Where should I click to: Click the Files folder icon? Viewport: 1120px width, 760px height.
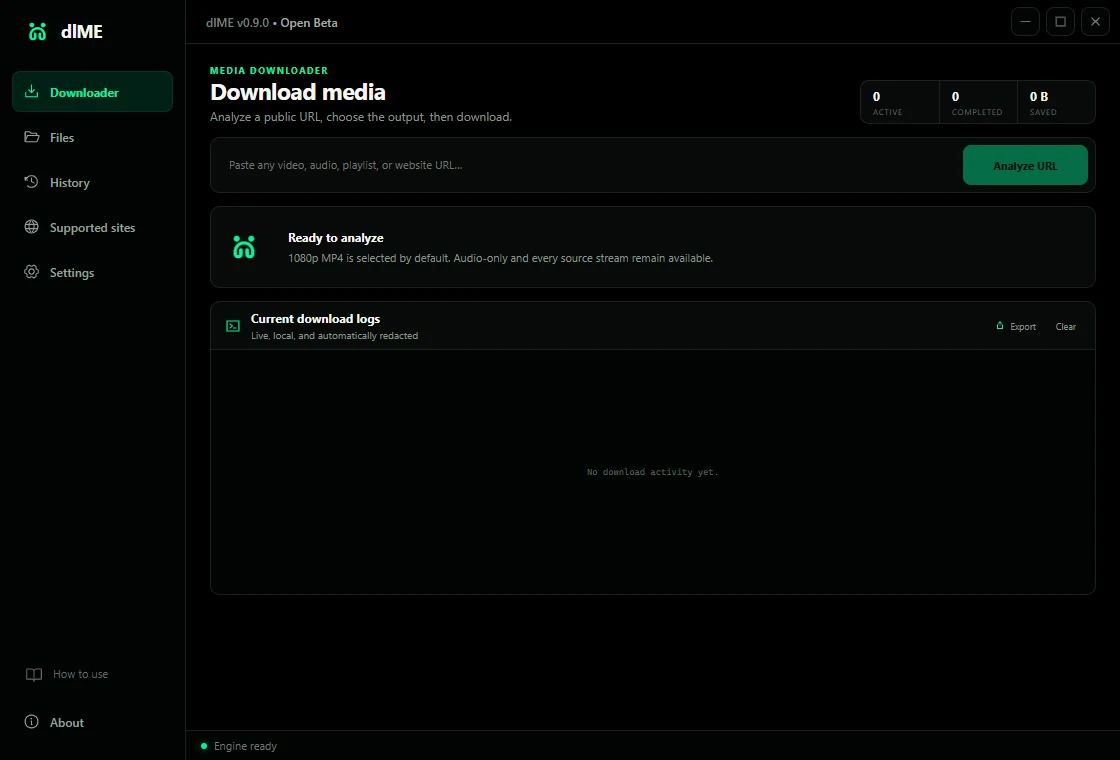31,136
